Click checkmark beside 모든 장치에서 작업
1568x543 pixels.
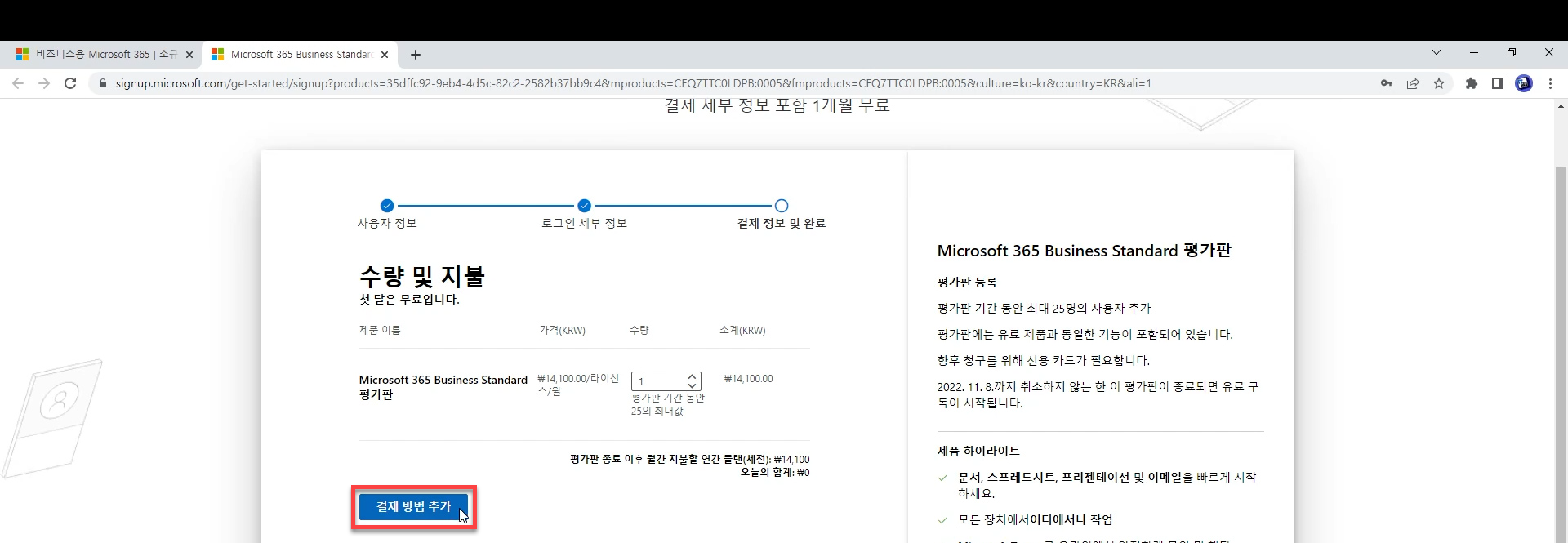click(943, 520)
